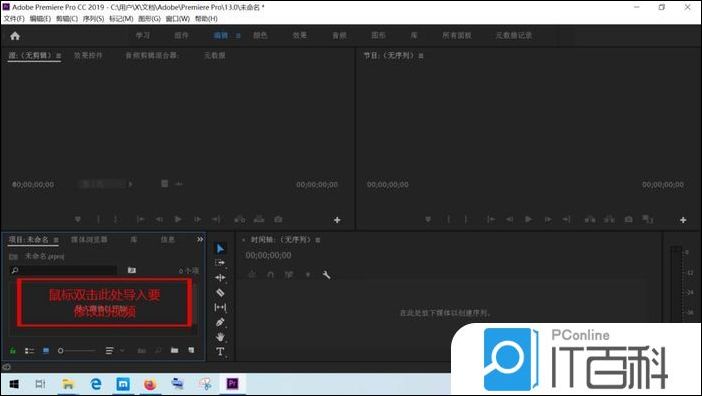Click Drag Video Only icon in Source monitor
The width and height of the screenshot is (702, 396).
[x=165, y=184]
